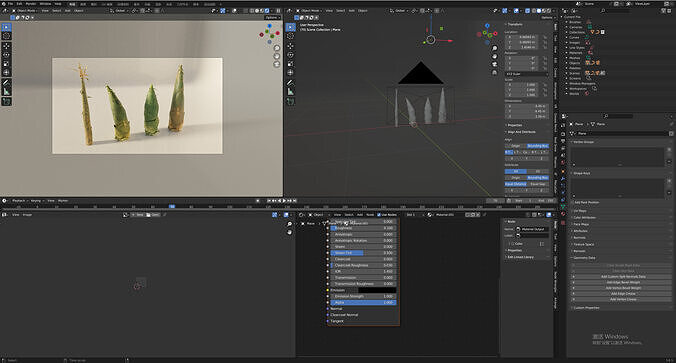Click the Material Output node name icon
Screen dimensions: 676x363
click(x=518, y=229)
